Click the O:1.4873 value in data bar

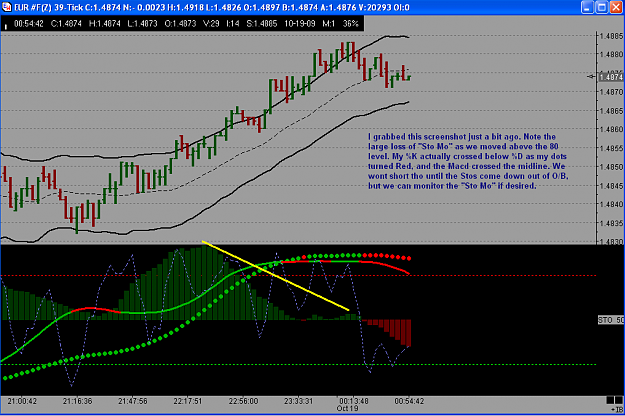point(181,24)
